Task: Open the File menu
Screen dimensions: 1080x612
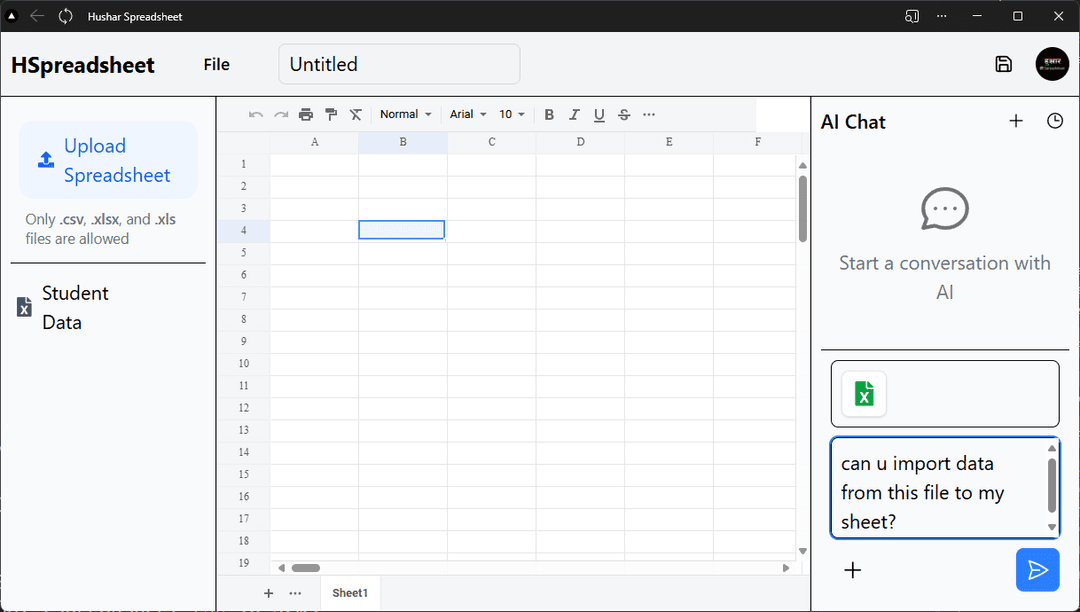Action: [x=216, y=64]
